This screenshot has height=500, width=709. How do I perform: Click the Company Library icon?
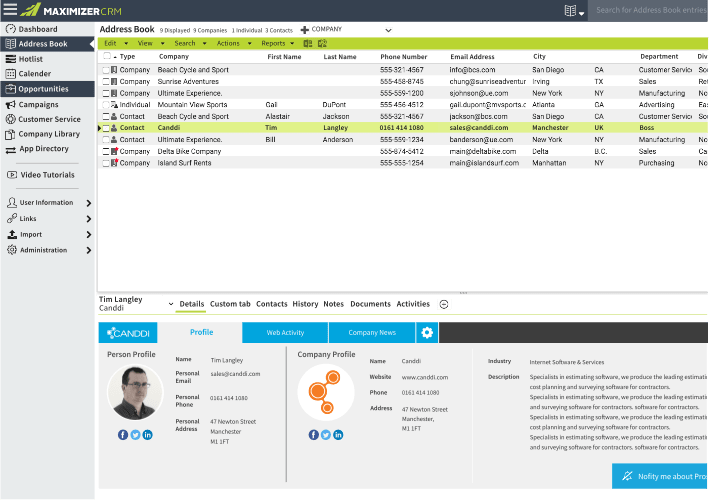click(x=10, y=134)
